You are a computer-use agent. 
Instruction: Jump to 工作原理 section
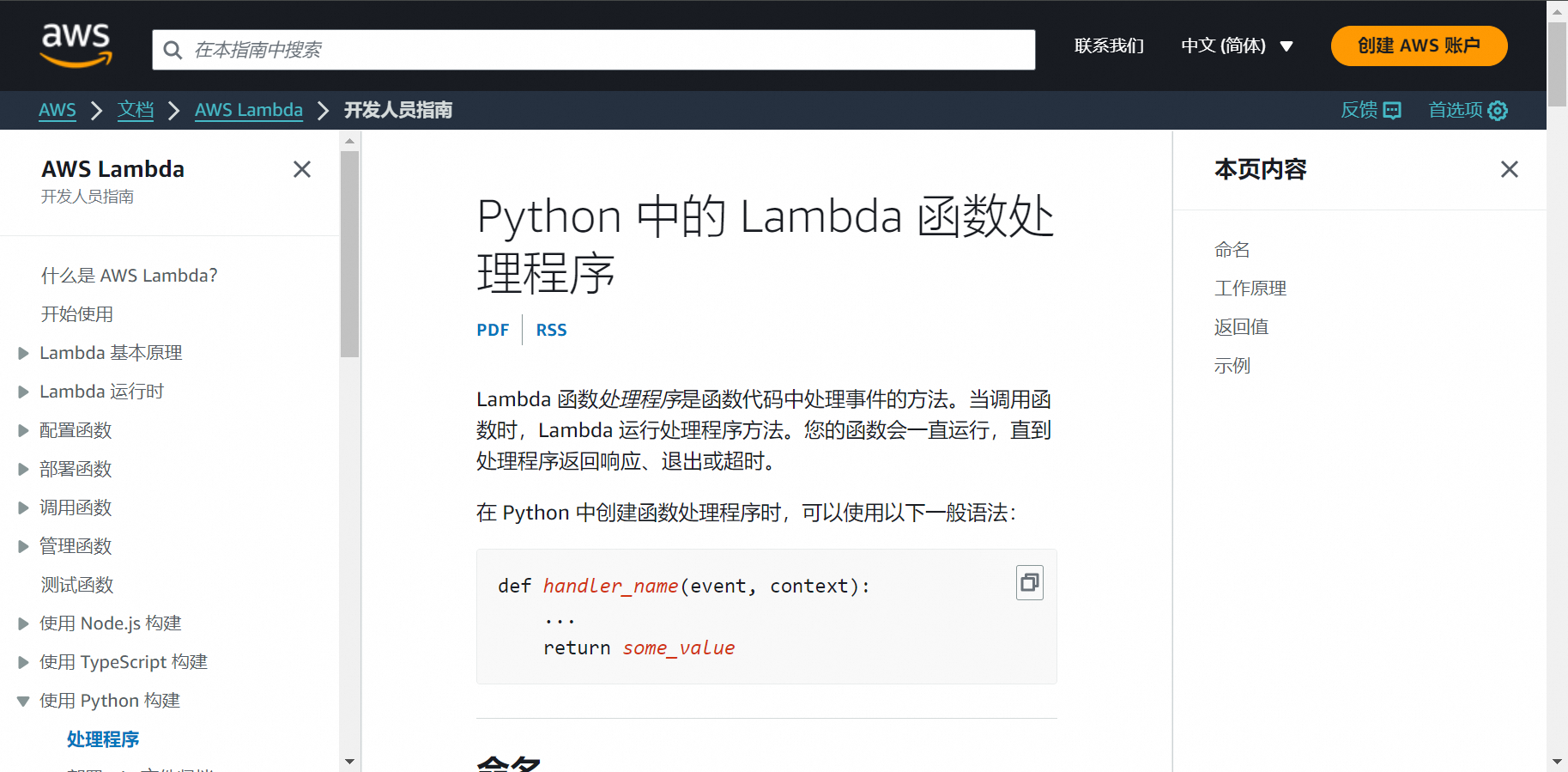pyautogui.click(x=1250, y=289)
